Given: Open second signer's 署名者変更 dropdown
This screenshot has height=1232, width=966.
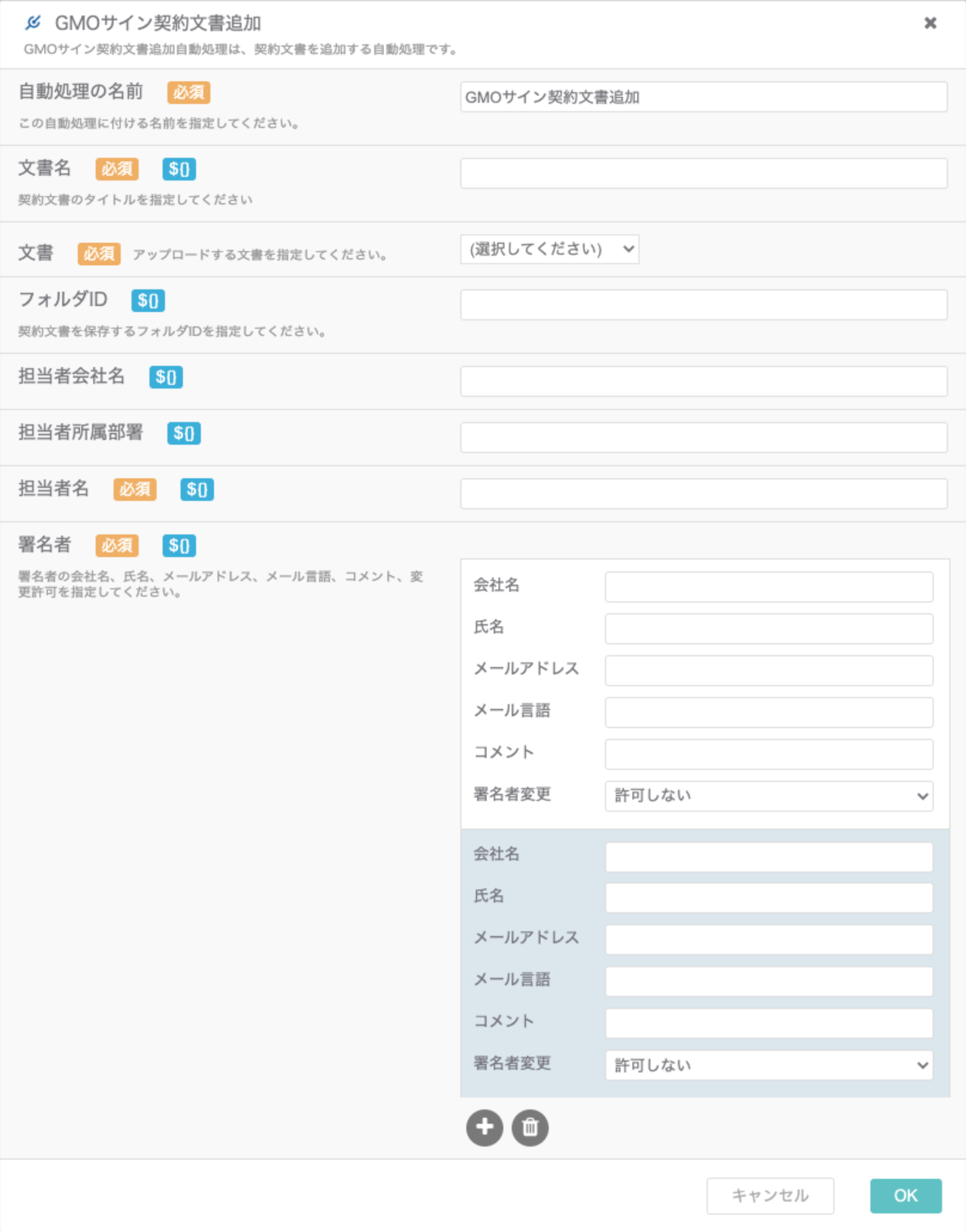Looking at the screenshot, I should (769, 1065).
